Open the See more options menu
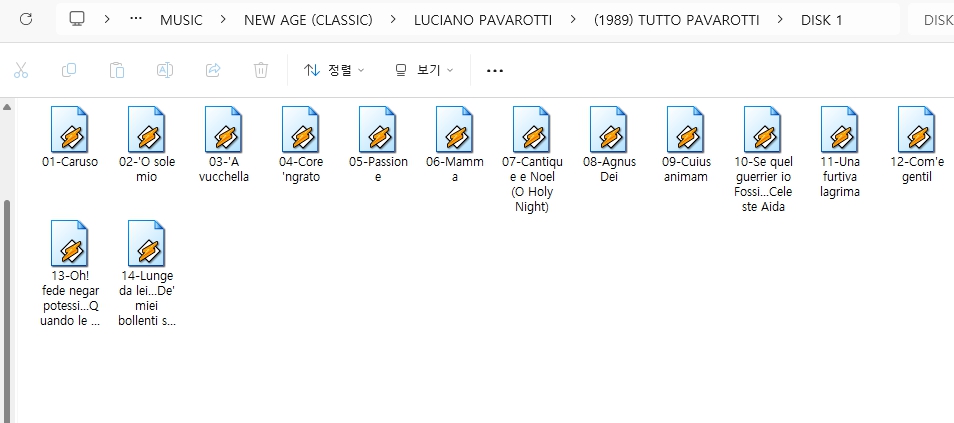This screenshot has width=954, height=423. pyautogui.click(x=494, y=70)
